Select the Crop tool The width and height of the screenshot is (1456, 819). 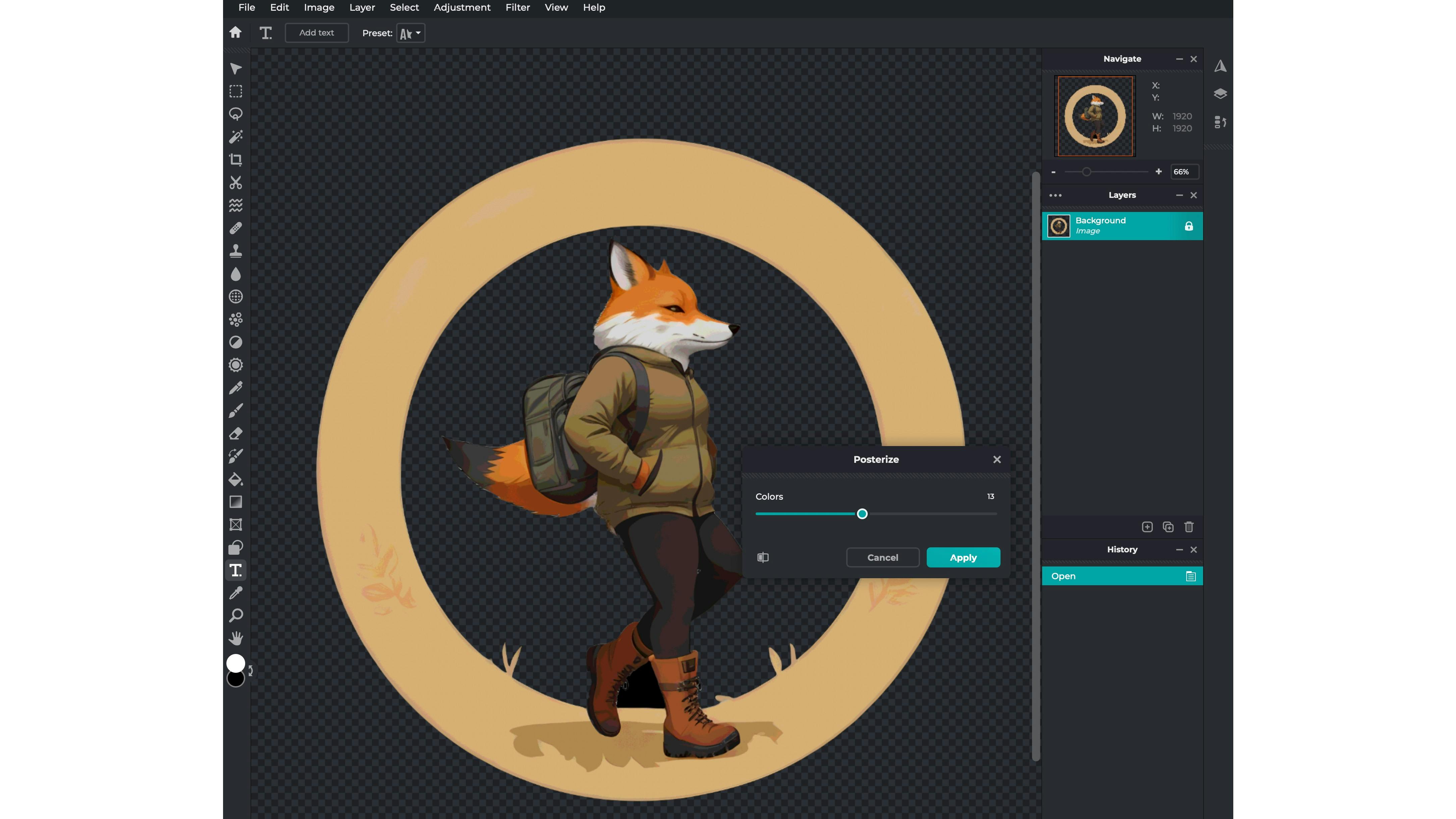(236, 160)
